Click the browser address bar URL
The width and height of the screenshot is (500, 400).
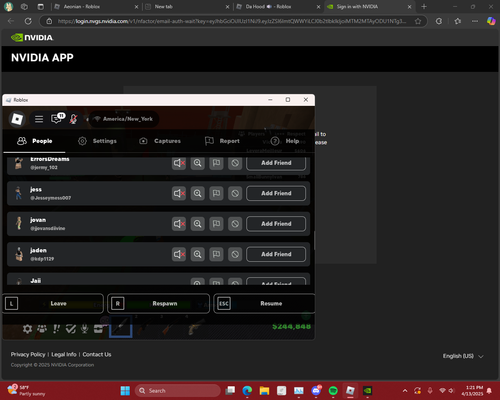pyautogui.click(x=232, y=21)
